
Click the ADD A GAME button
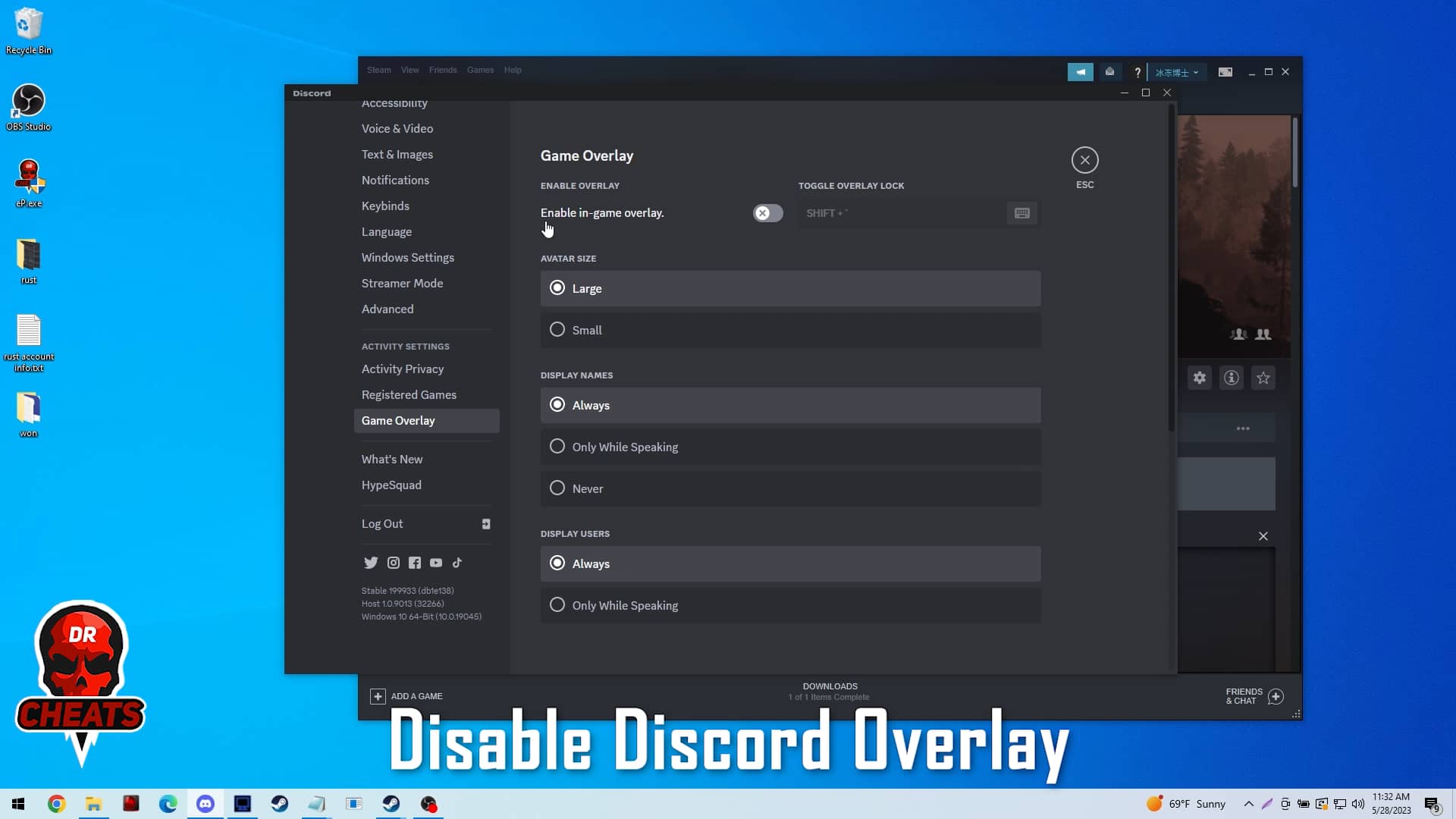406,695
